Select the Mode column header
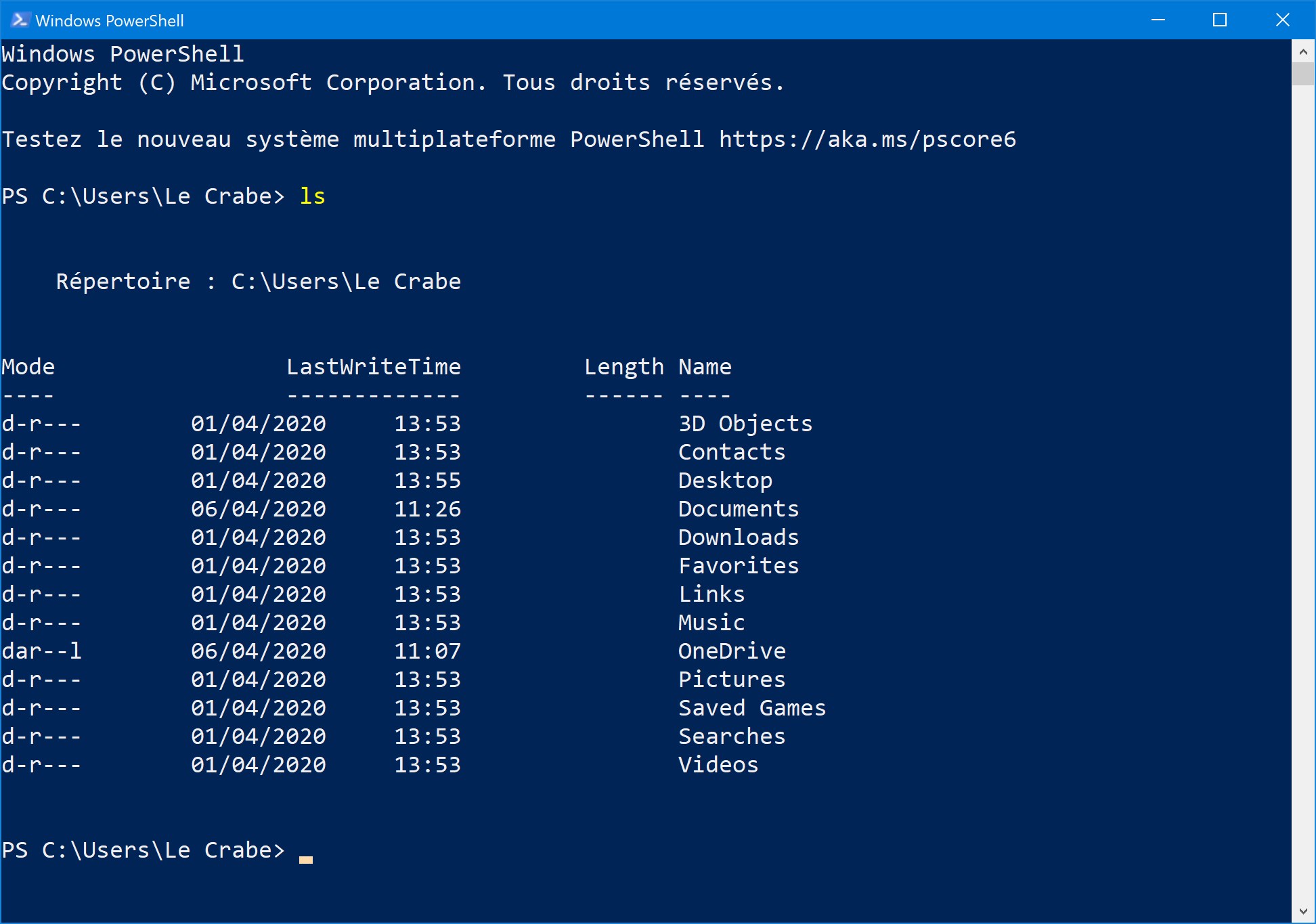Image resolution: width=1316 pixels, height=924 pixels. pyautogui.click(x=28, y=366)
